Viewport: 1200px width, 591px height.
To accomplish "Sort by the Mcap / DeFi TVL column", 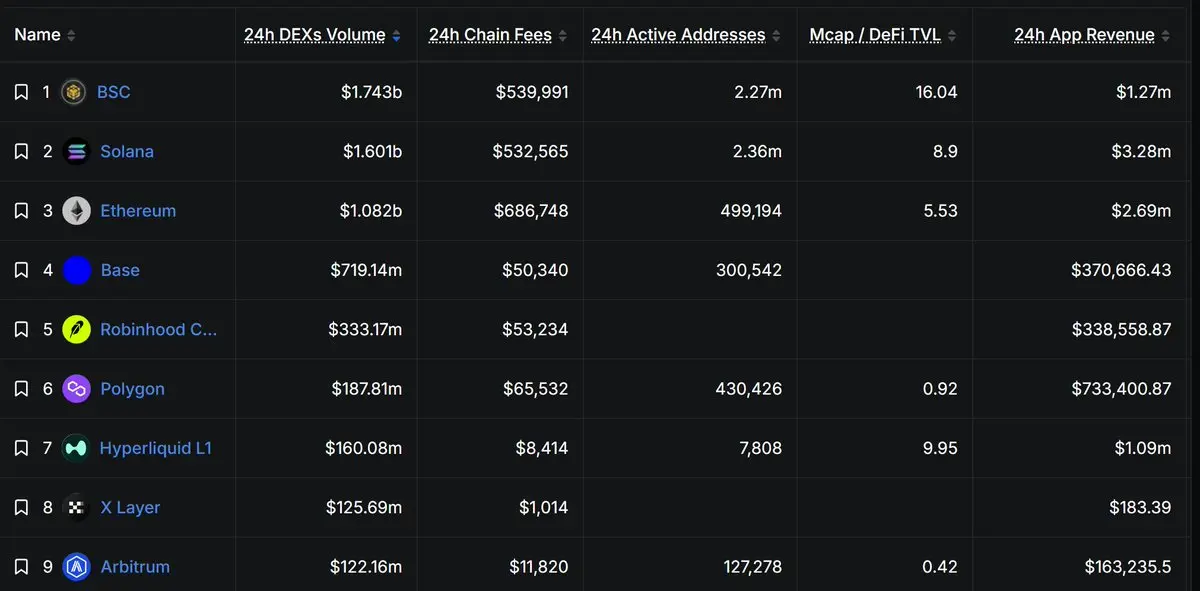I will 951,36.
